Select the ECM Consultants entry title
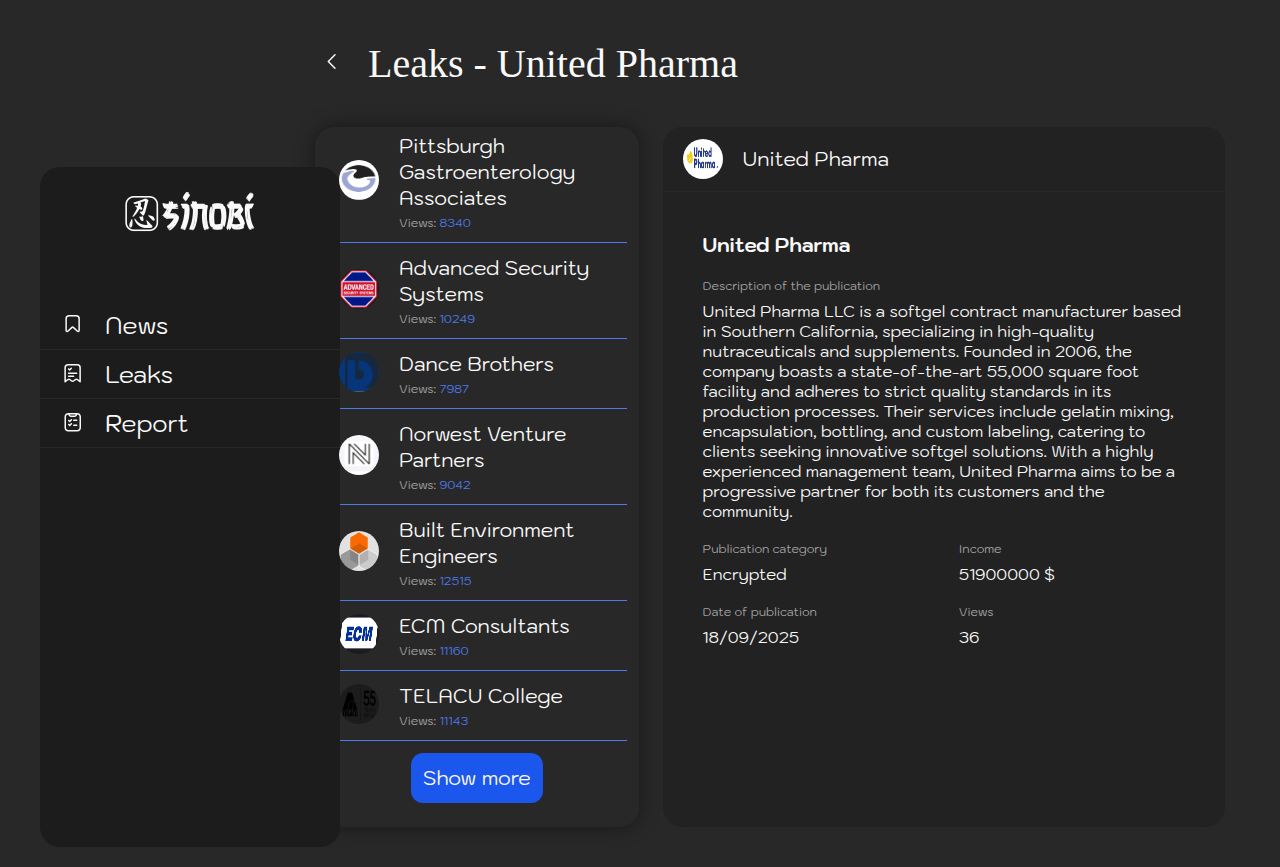Image resolution: width=1280 pixels, height=867 pixels. [484, 627]
